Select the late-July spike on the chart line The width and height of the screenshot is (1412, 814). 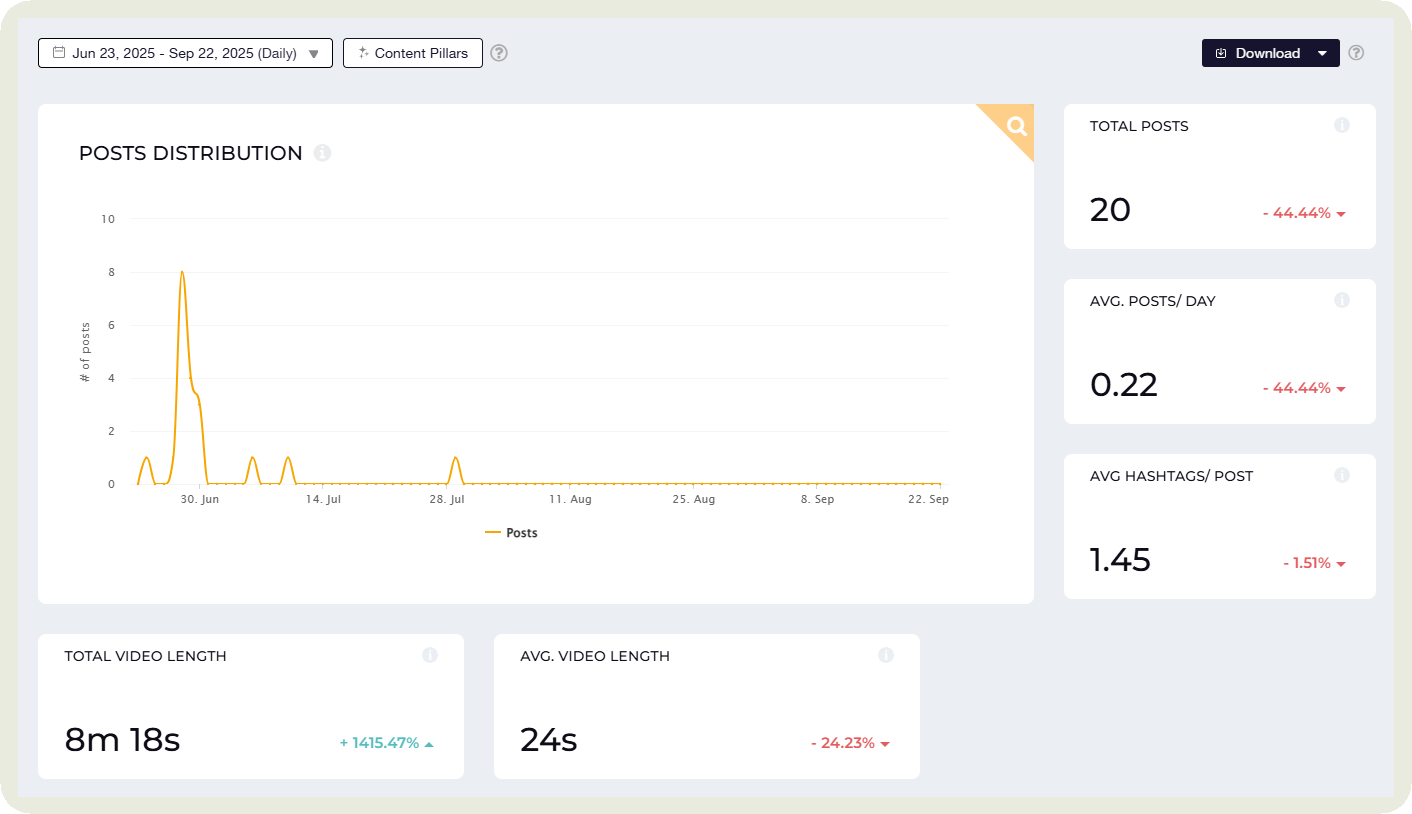pyautogui.click(x=456, y=458)
